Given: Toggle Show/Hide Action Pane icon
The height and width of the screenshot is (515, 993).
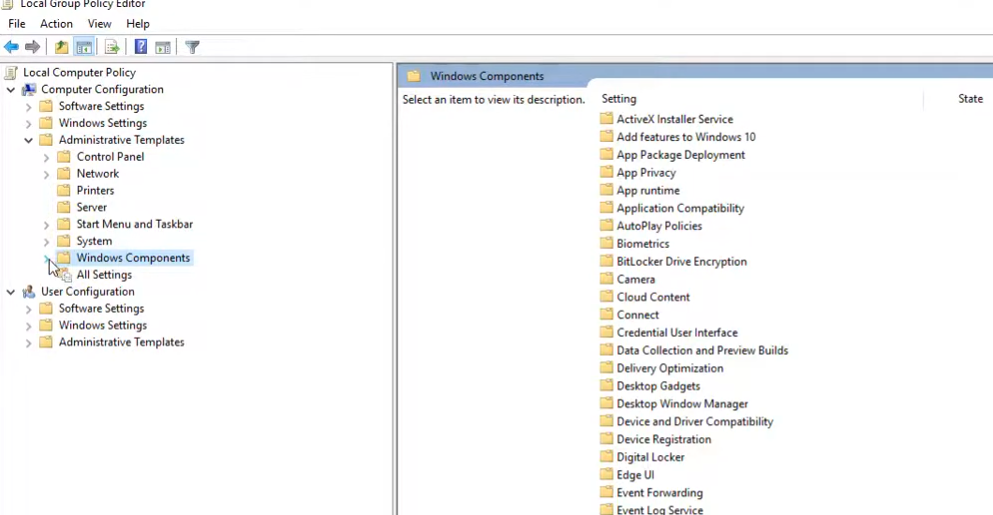Looking at the screenshot, I should pyautogui.click(x=163, y=47).
